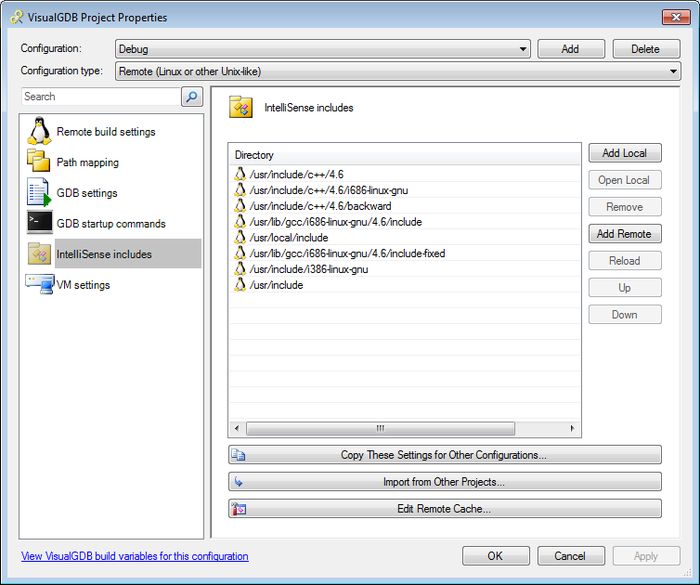Click the icon on Edit Remote Cache button
Viewport: 700px width, 585px height.
(239, 509)
